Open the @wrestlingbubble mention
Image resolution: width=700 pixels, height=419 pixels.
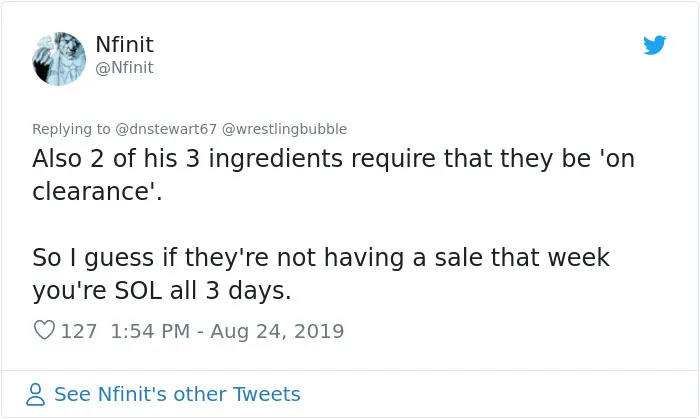[284, 129]
